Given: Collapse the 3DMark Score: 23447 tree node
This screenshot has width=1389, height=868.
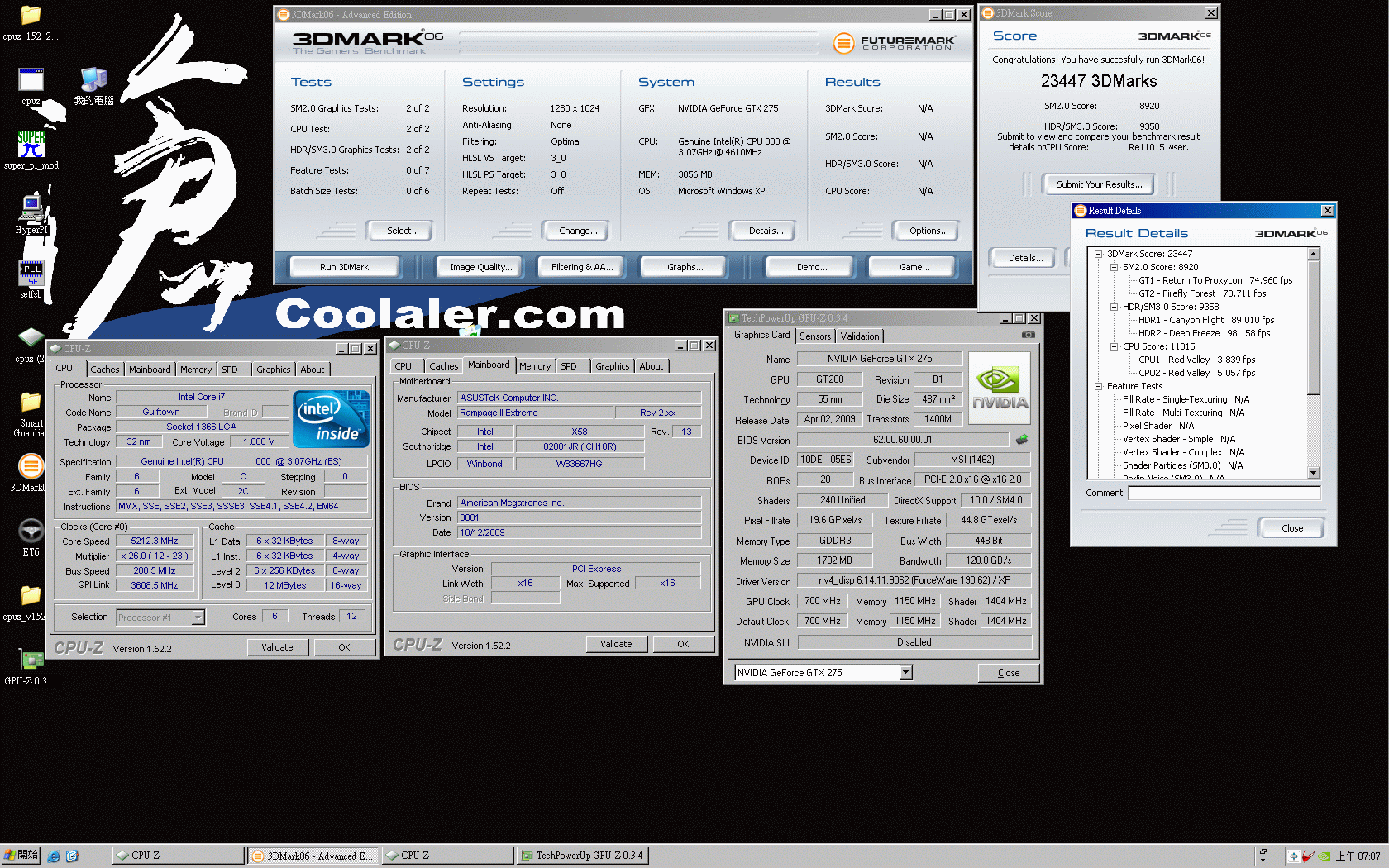Looking at the screenshot, I should (1098, 254).
